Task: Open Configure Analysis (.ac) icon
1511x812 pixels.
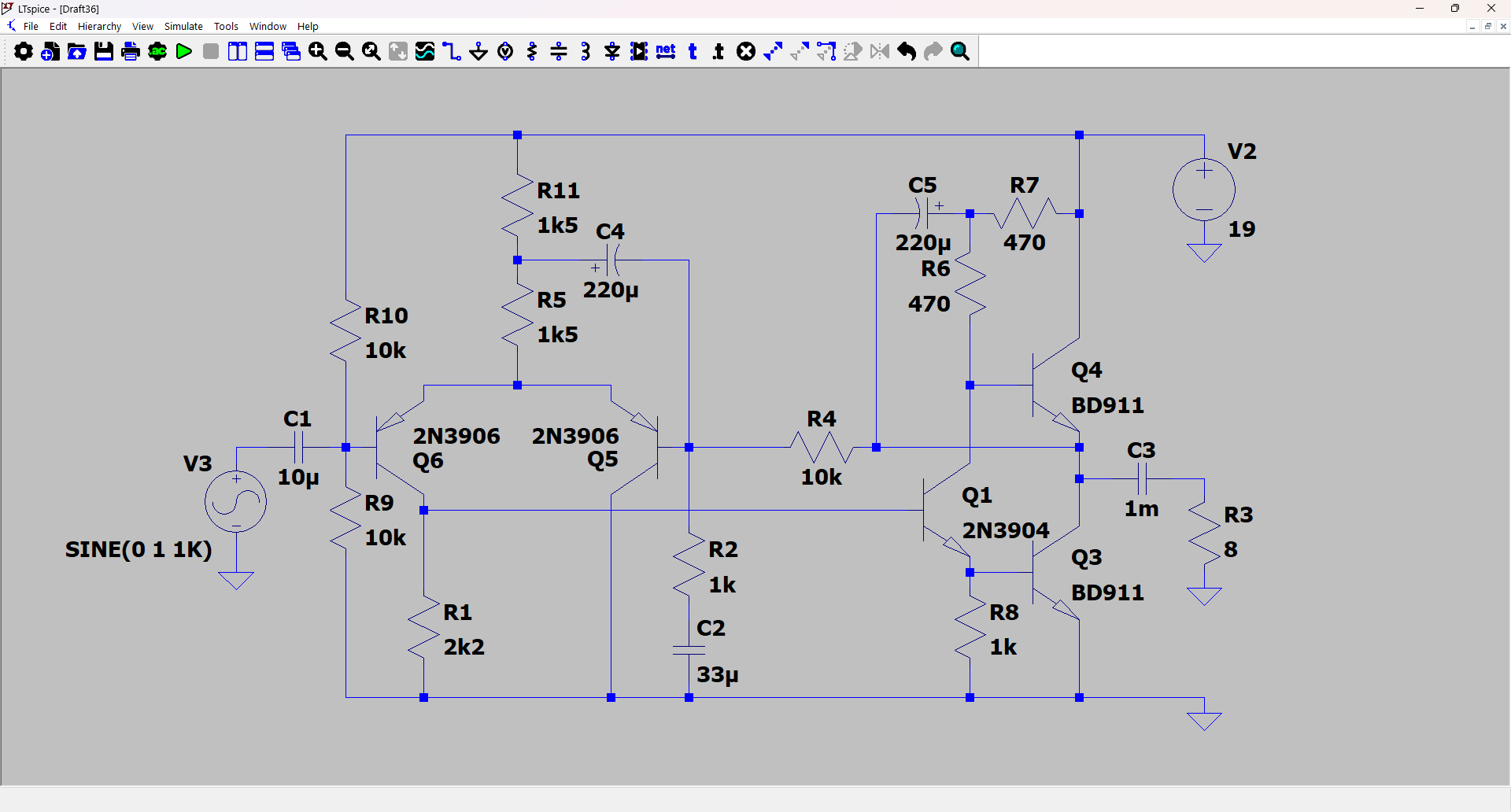Action: 157,52
